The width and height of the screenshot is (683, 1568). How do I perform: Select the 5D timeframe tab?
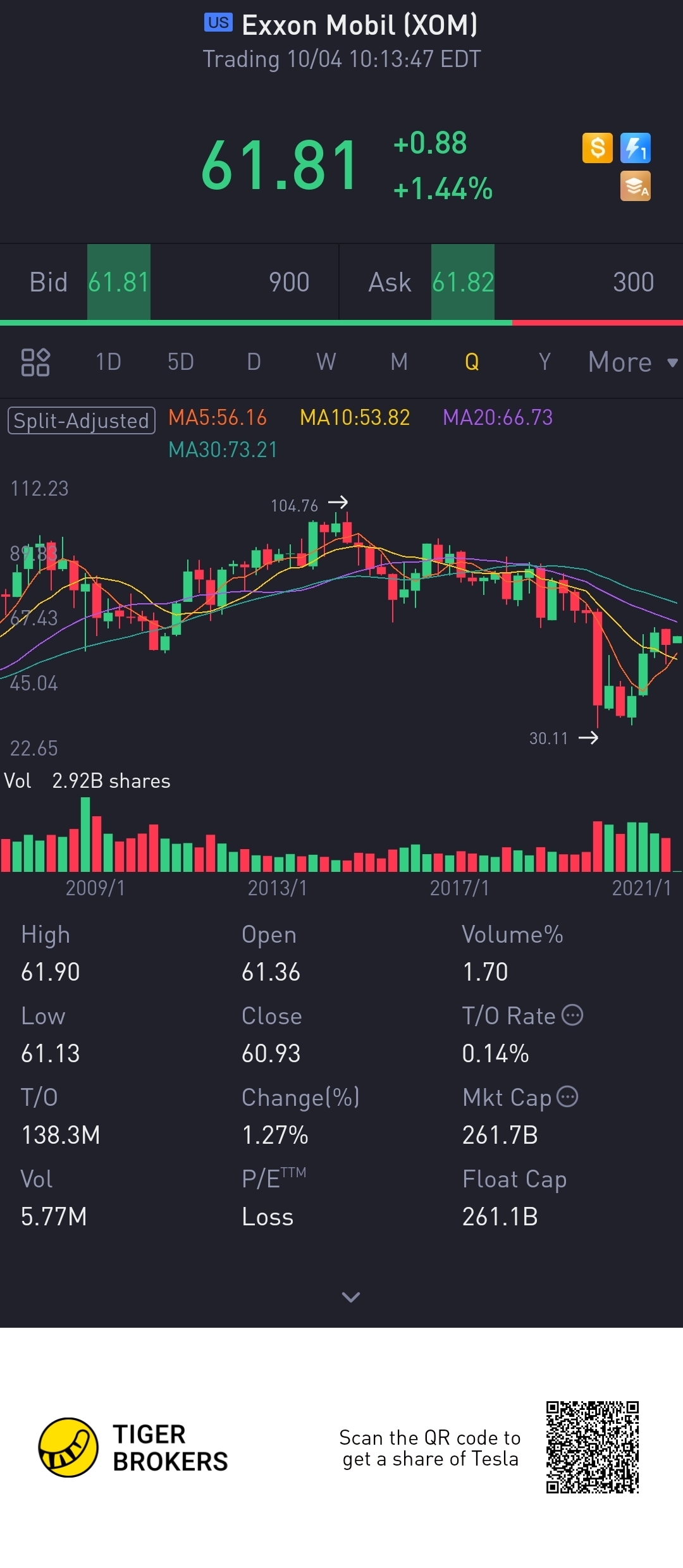click(x=180, y=362)
